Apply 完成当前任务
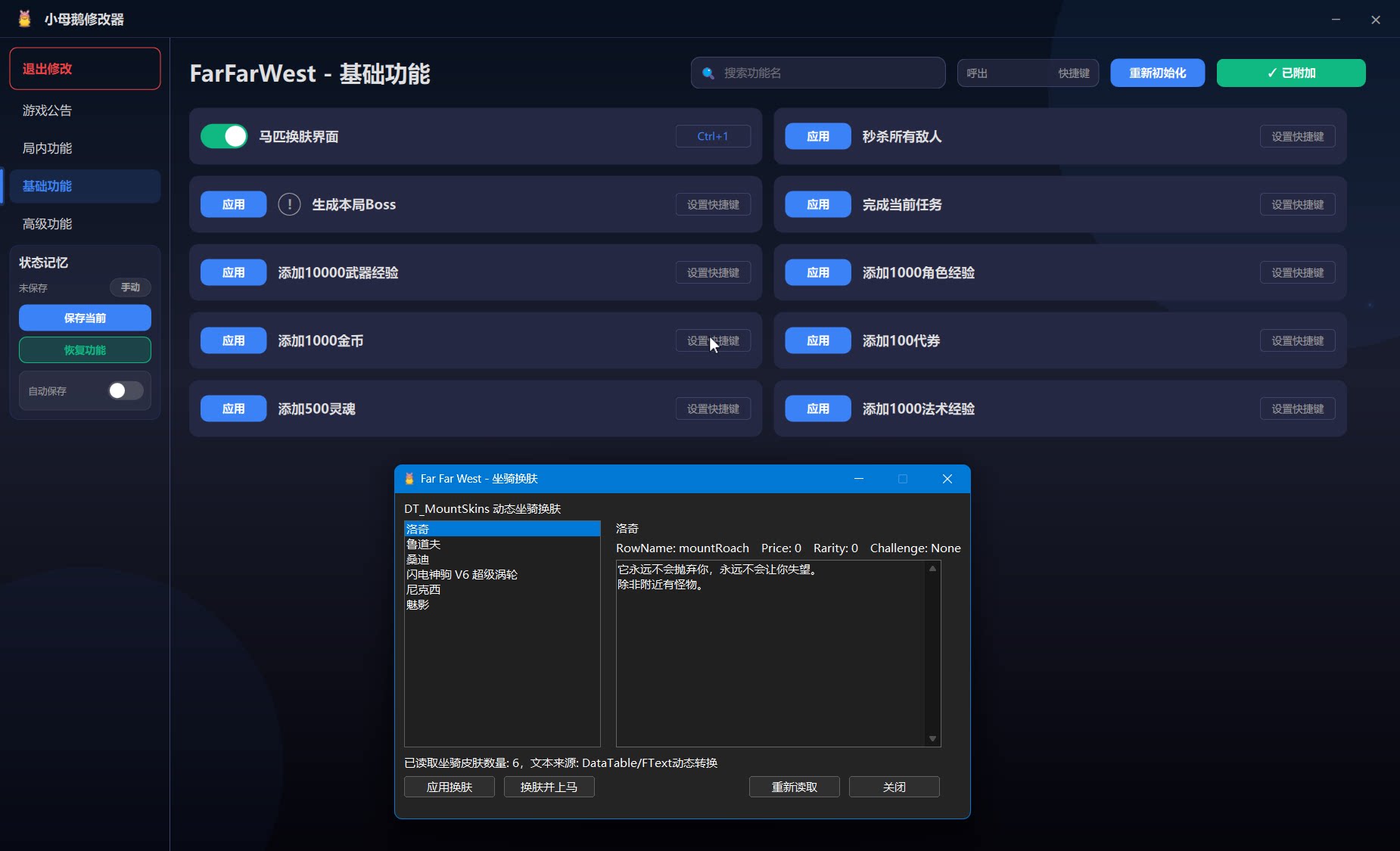Image resolution: width=1400 pixels, height=851 pixels. click(818, 204)
